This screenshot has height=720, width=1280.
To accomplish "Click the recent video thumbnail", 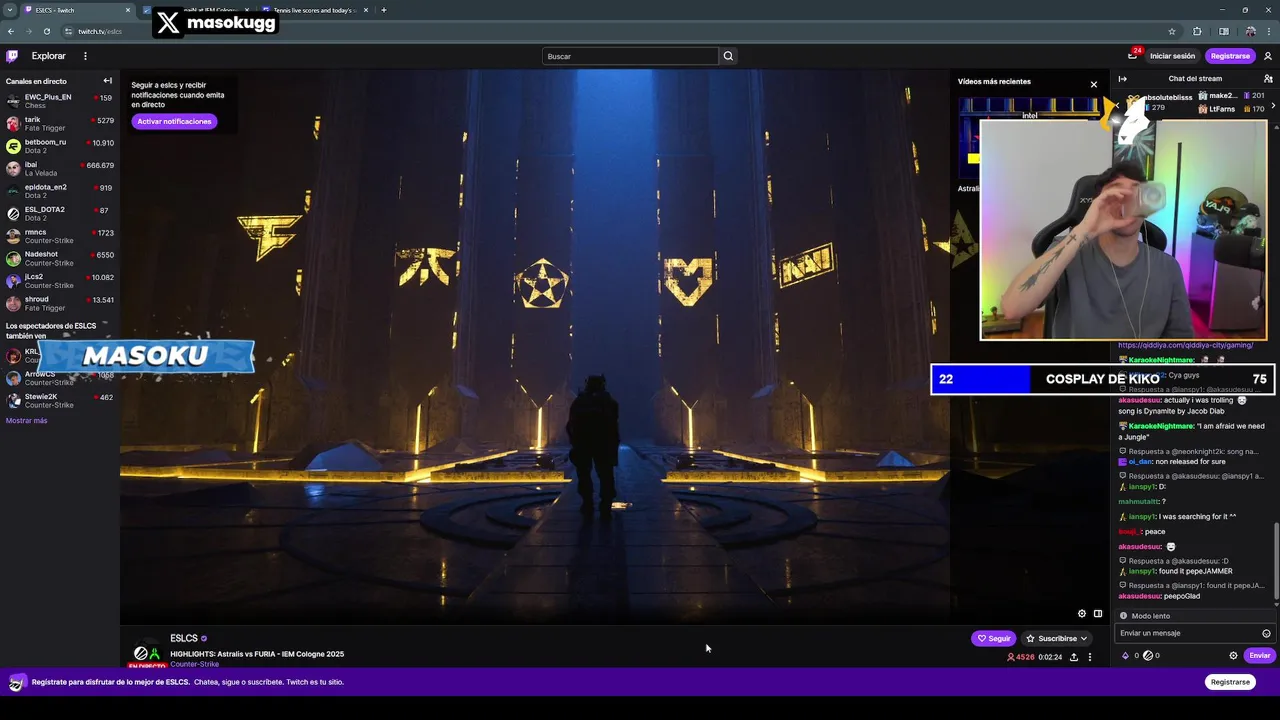I will tap(1030, 140).
